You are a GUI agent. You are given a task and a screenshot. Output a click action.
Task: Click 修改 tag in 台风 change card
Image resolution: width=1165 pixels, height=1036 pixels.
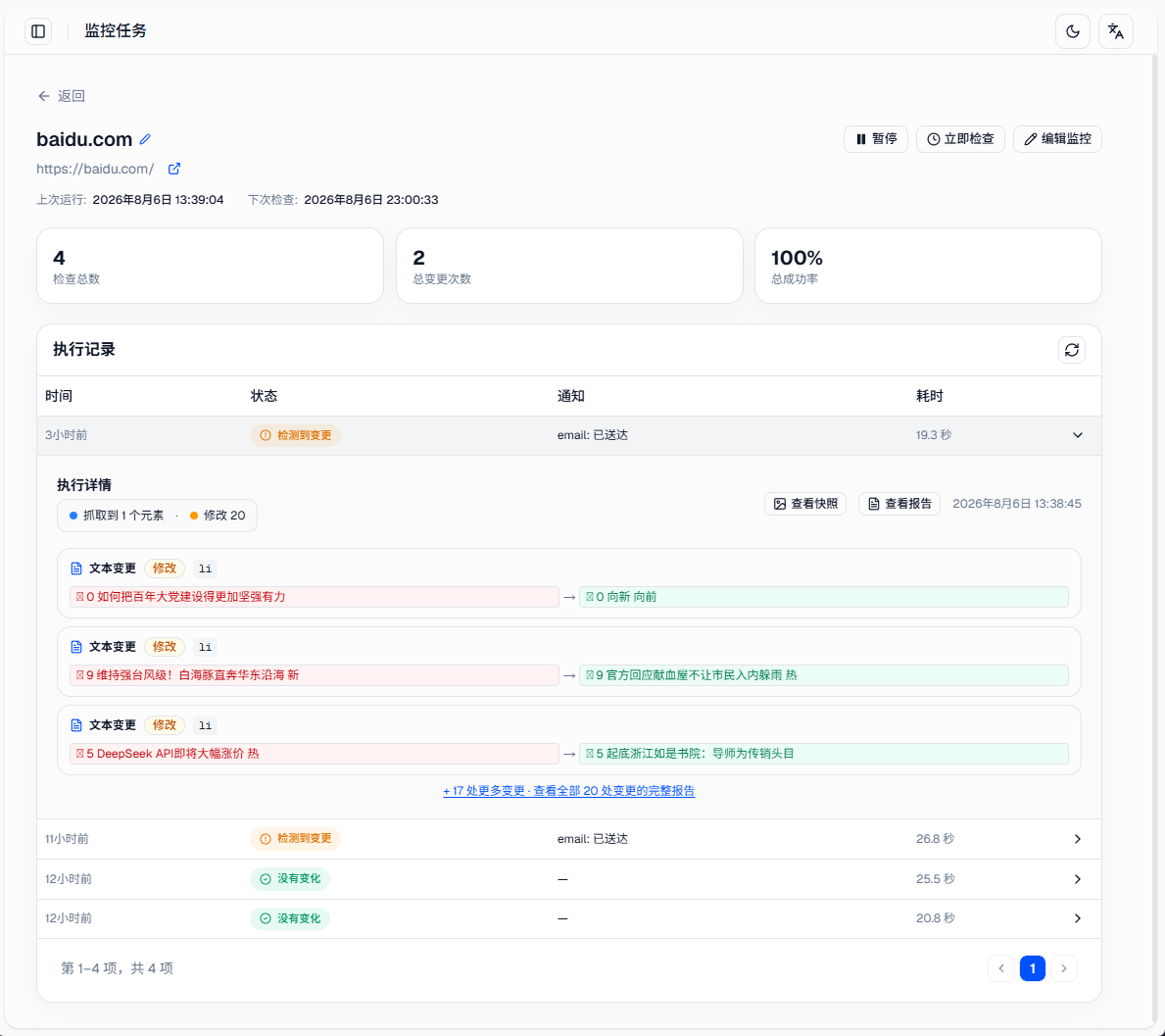click(165, 647)
